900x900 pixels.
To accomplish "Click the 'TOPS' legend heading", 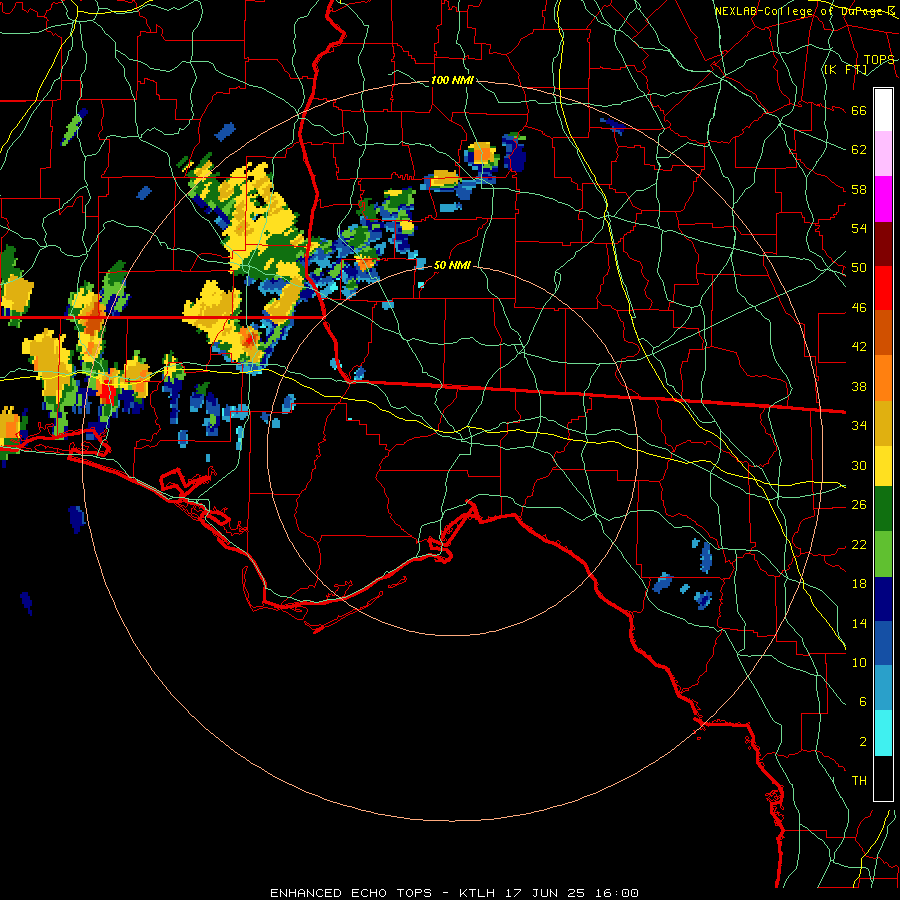I will [879, 59].
